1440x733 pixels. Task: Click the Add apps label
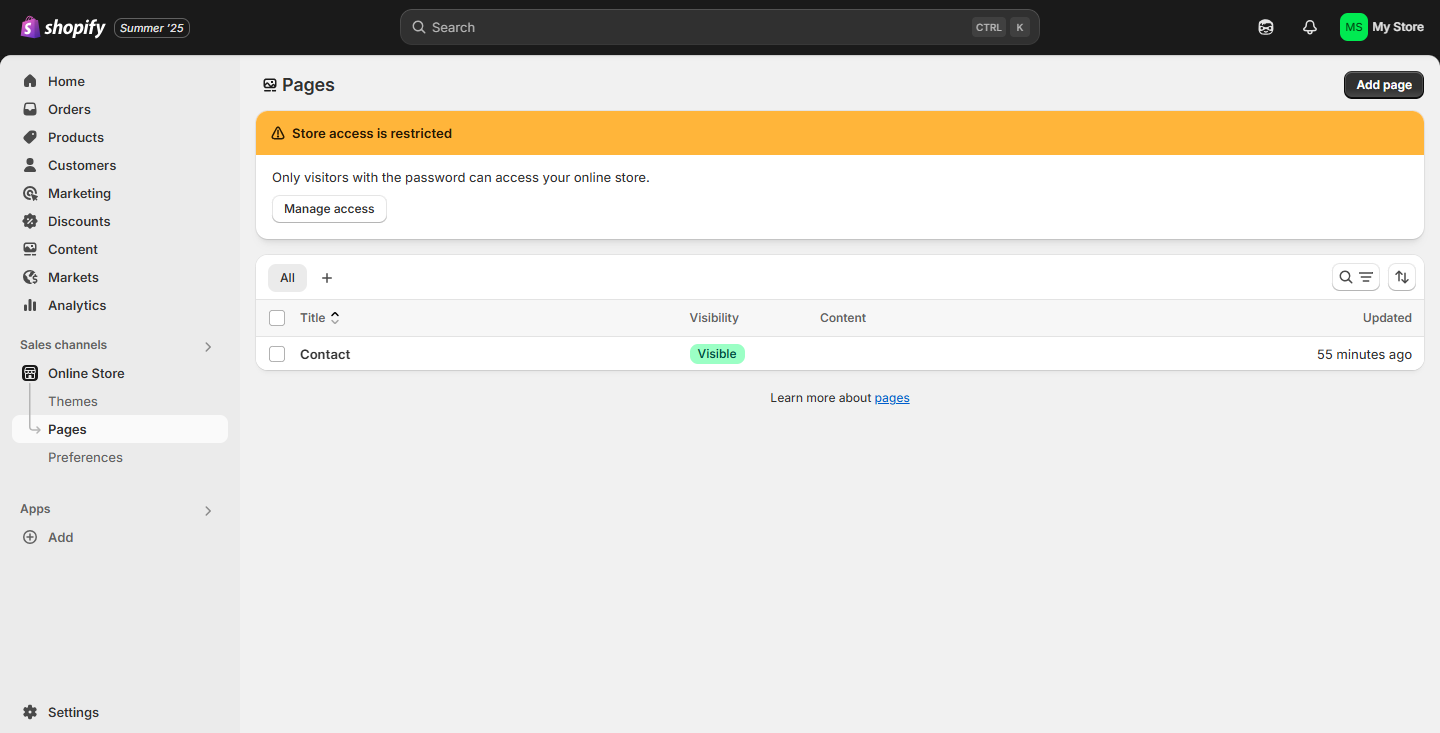point(61,537)
